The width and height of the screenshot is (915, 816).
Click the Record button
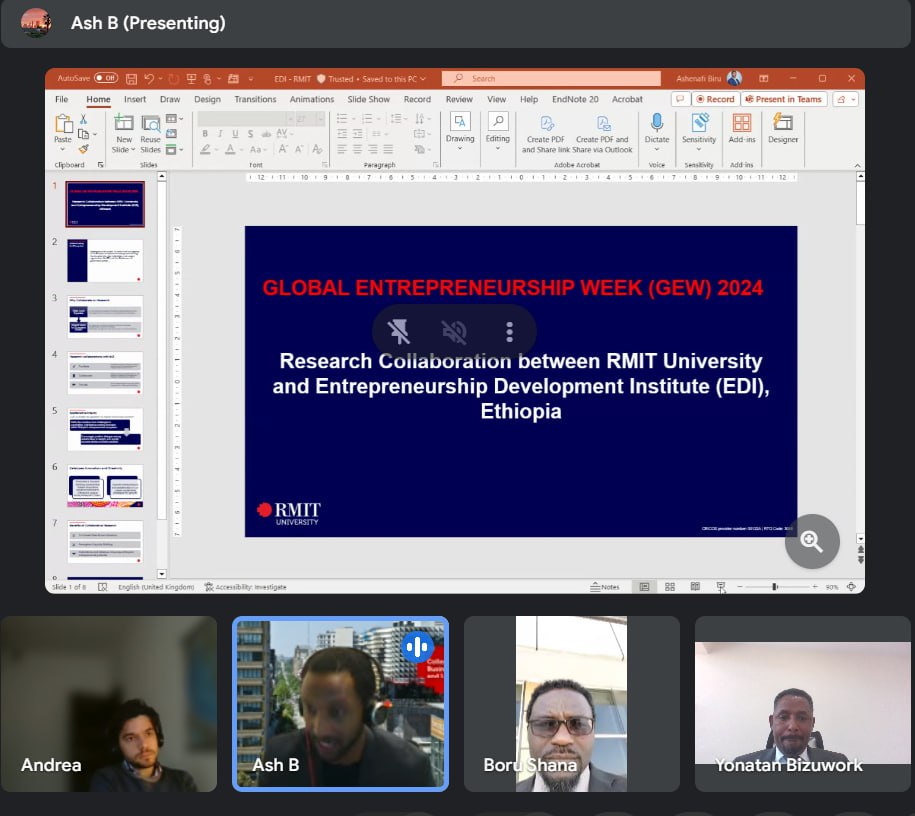coord(715,99)
